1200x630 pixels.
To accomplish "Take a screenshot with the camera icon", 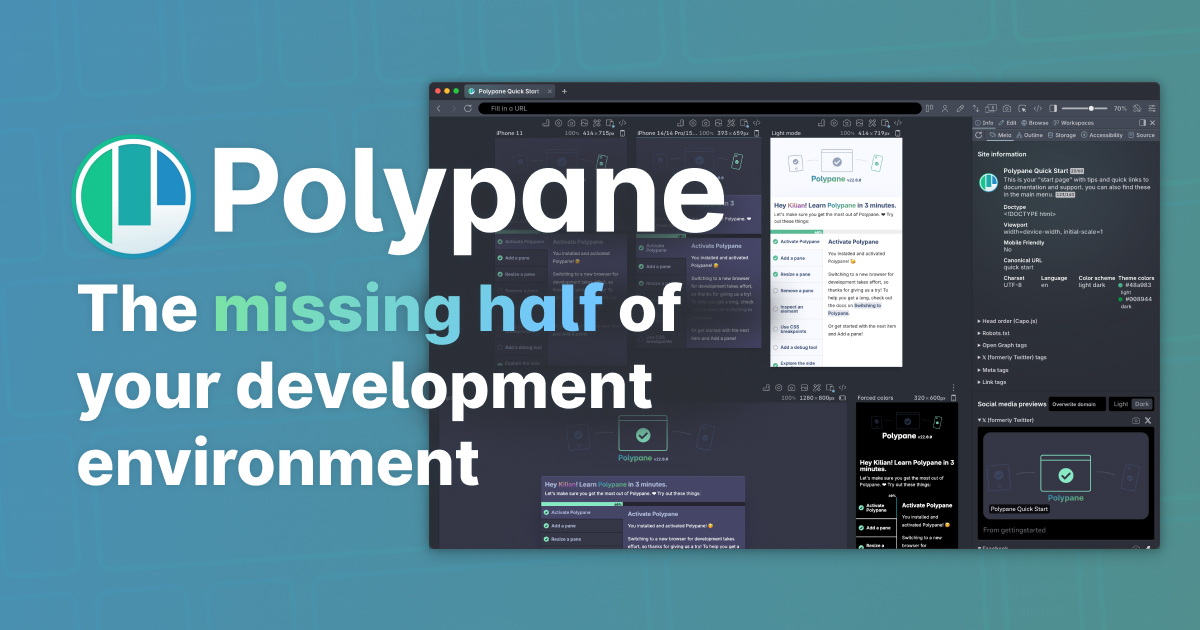I will (x=1006, y=108).
